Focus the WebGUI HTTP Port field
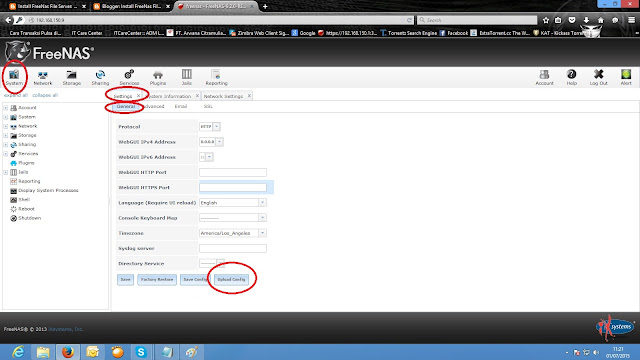Viewport: 640px width, 360px height. 233,172
